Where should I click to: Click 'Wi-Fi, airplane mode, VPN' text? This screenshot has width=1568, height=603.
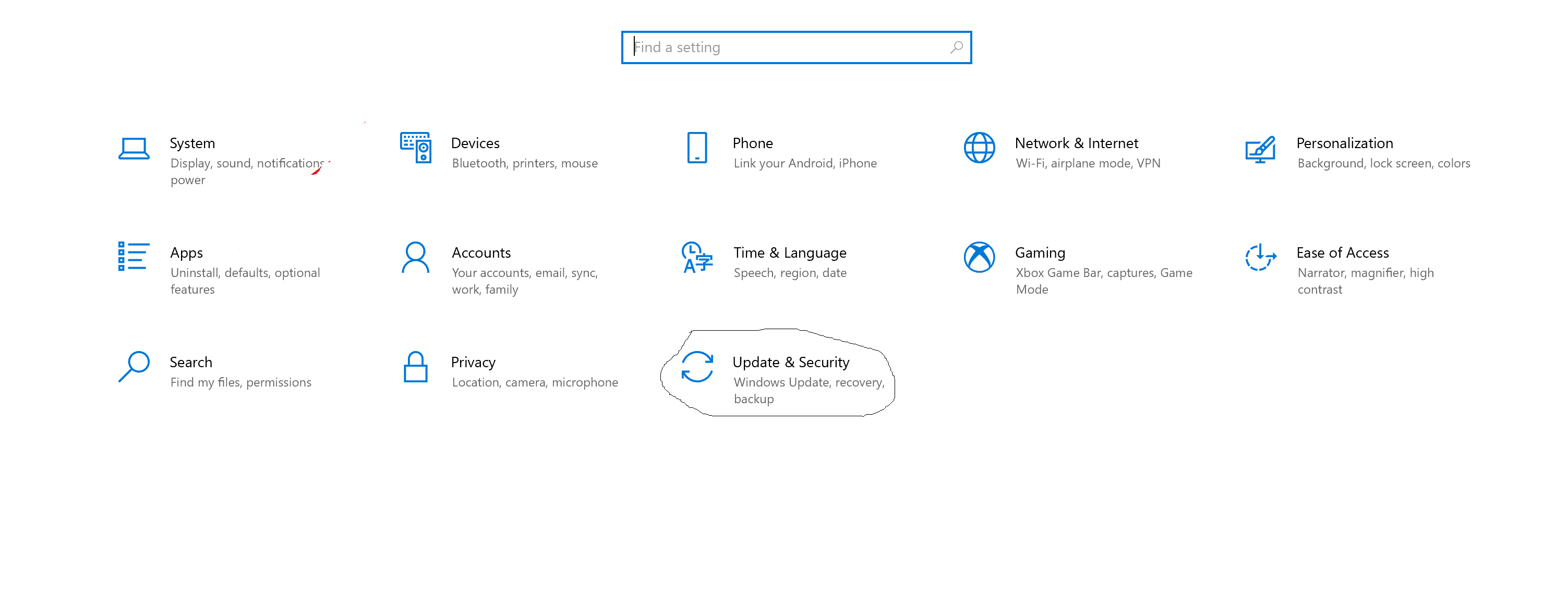1088,163
